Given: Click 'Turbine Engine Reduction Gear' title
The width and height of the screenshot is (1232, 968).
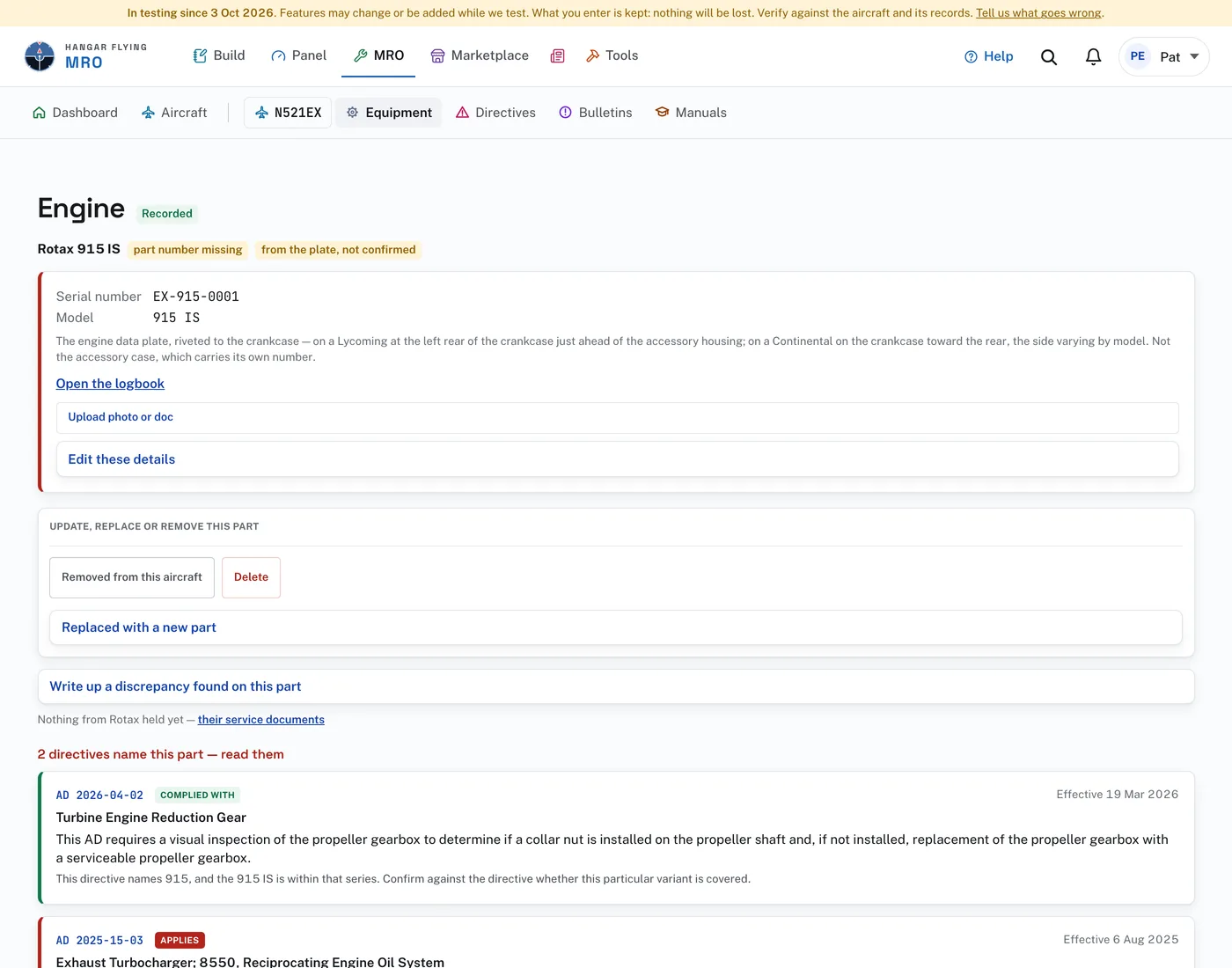Looking at the screenshot, I should coord(151,818).
